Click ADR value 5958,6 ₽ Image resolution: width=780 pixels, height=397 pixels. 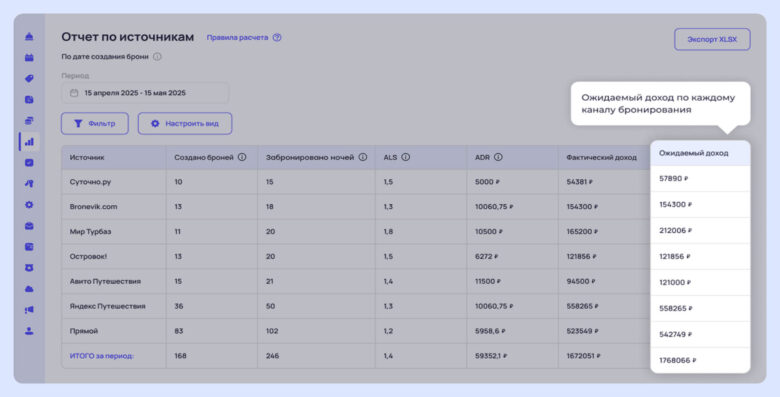coord(490,331)
